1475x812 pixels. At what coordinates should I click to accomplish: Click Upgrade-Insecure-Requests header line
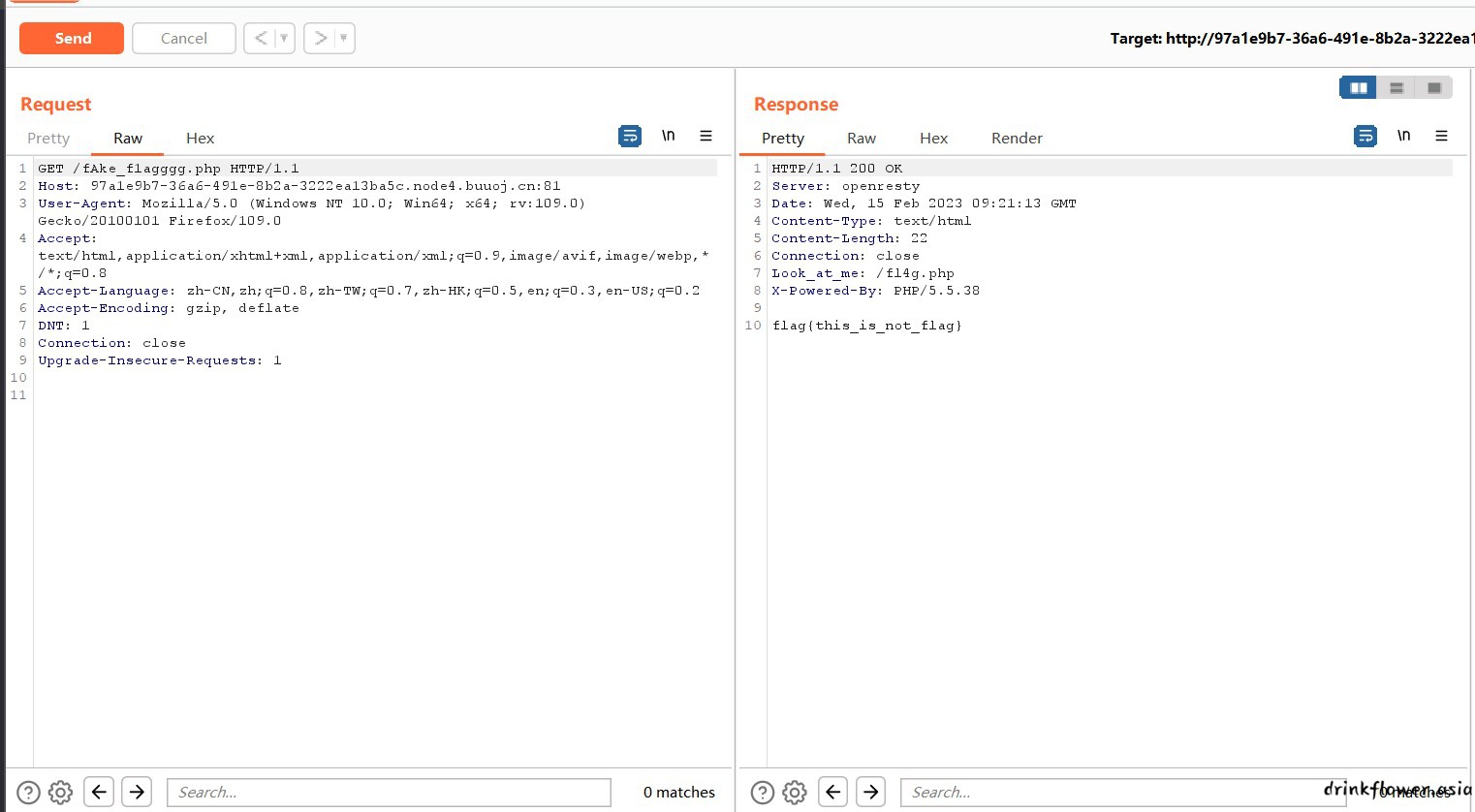click(160, 360)
